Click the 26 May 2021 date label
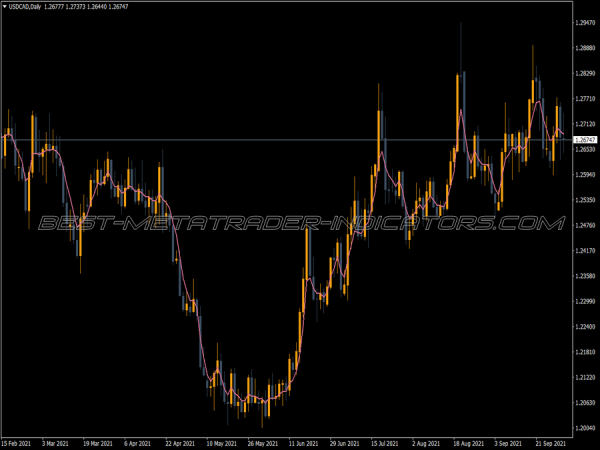The width and height of the screenshot is (600, 450). (262, 443)
